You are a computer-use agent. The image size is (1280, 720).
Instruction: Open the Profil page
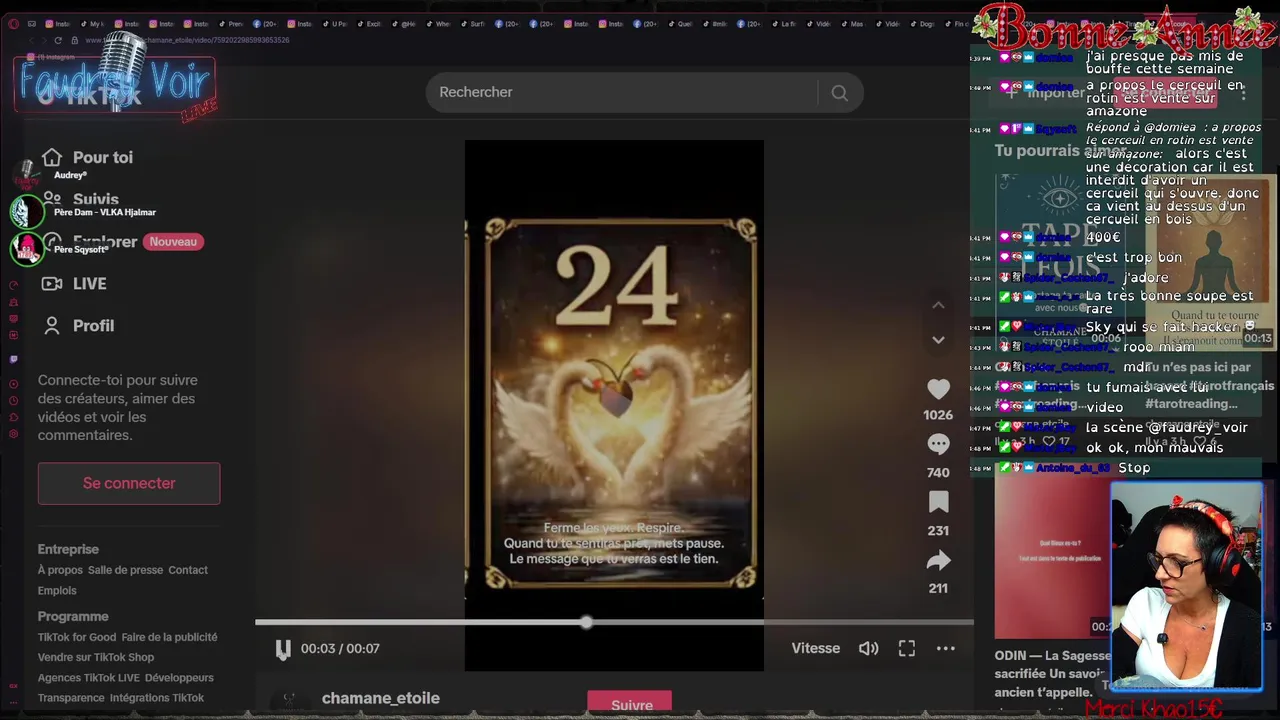[x=93, y=326]
